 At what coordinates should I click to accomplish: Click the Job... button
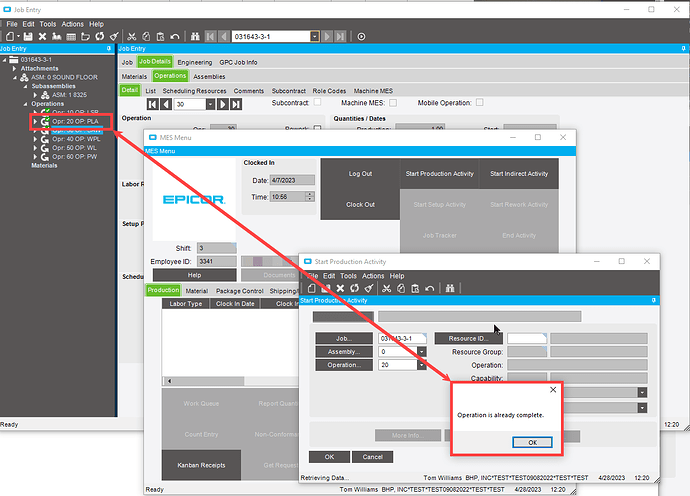coord(344,338)
